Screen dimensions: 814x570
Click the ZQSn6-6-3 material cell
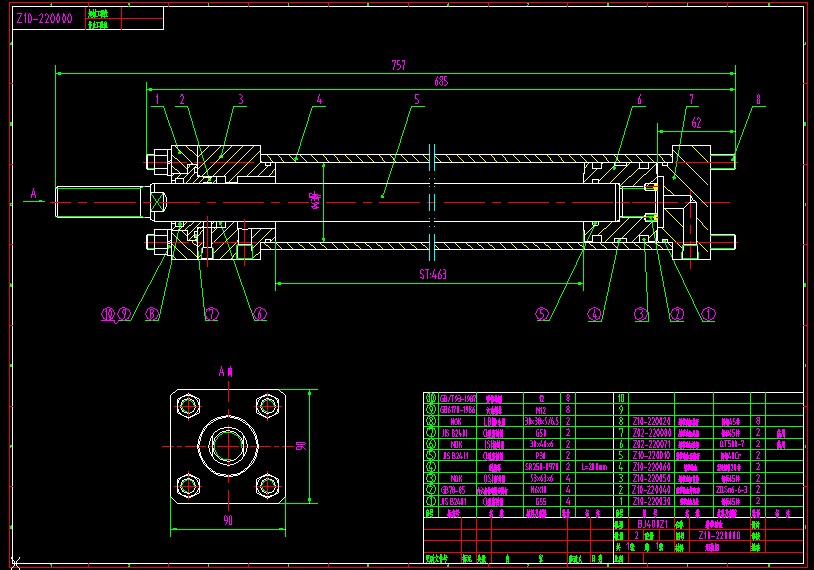[731, 490]
